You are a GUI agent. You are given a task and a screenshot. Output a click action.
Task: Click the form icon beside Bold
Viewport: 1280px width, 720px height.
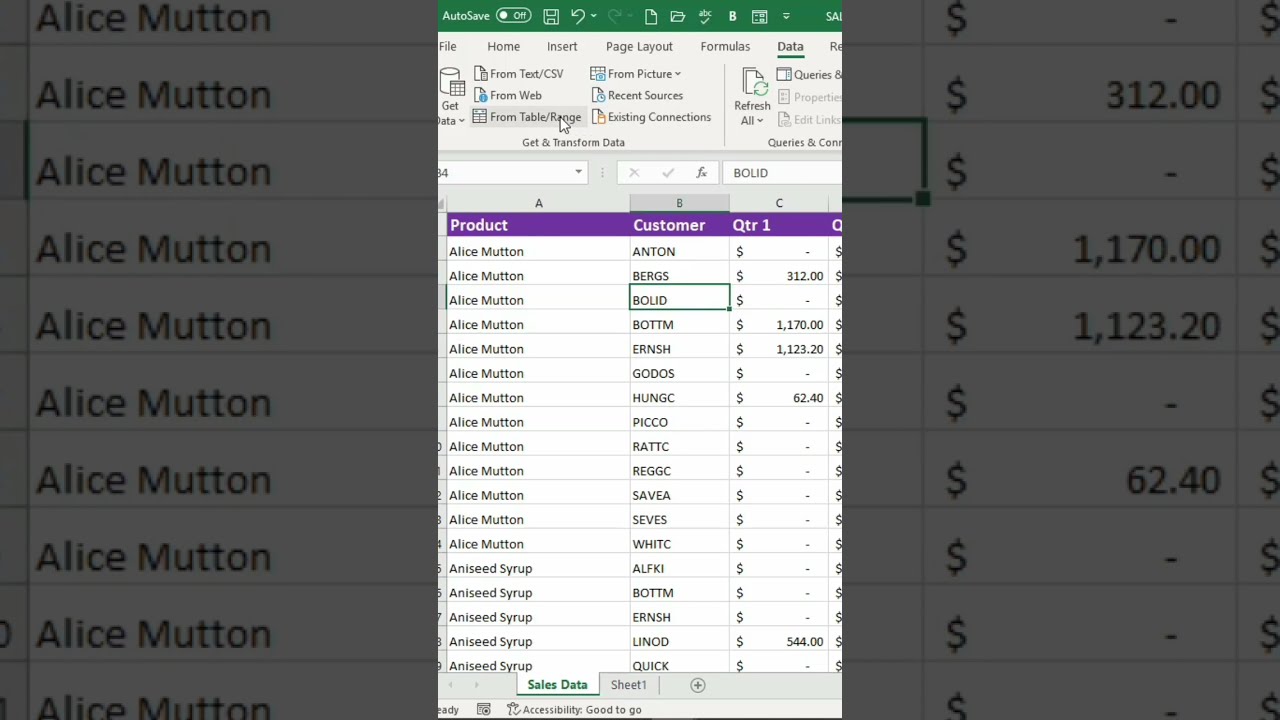[x=759, y=16]
